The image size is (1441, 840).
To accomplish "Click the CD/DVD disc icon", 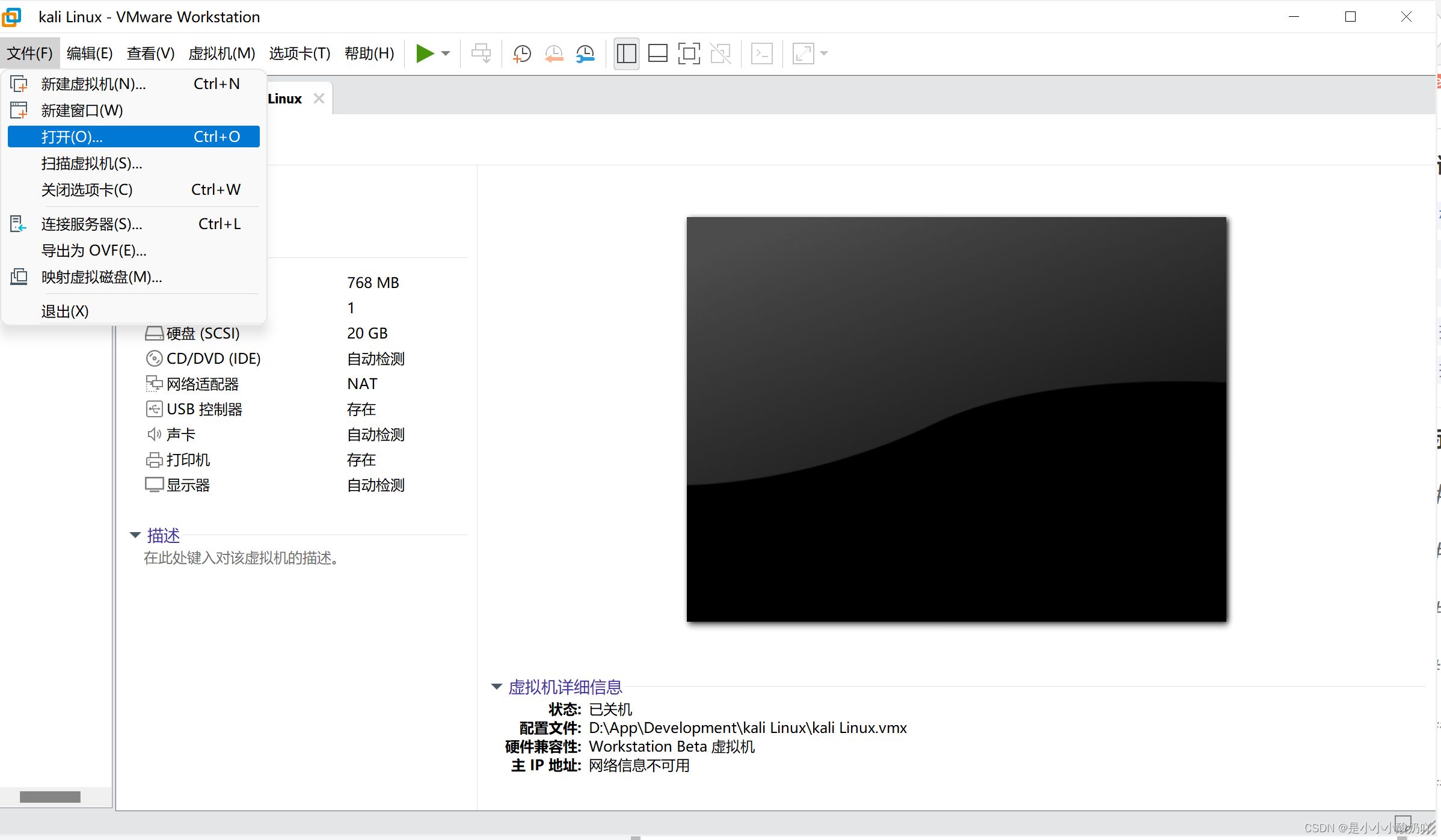I will [154, 358].
